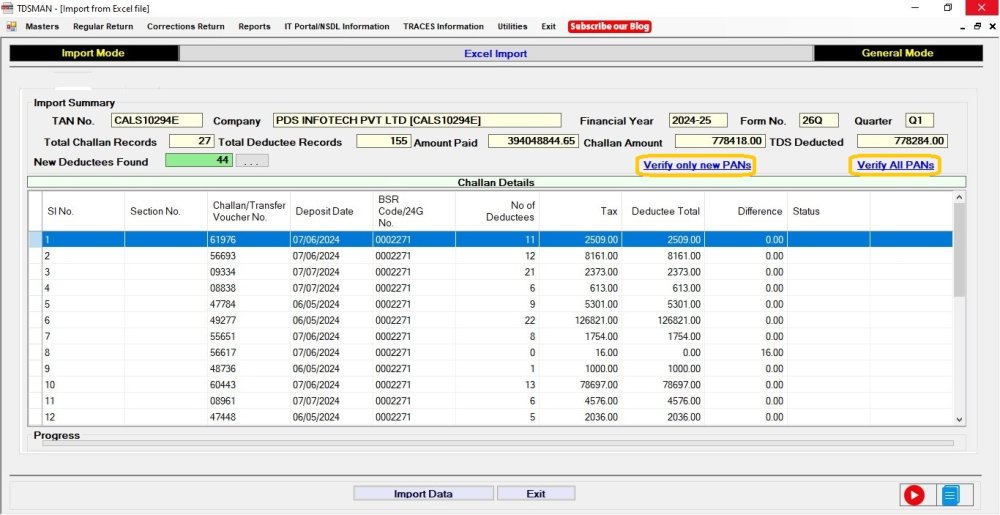Click the Deposit Date column header
Screen dimensions: 1000x515
324,211
